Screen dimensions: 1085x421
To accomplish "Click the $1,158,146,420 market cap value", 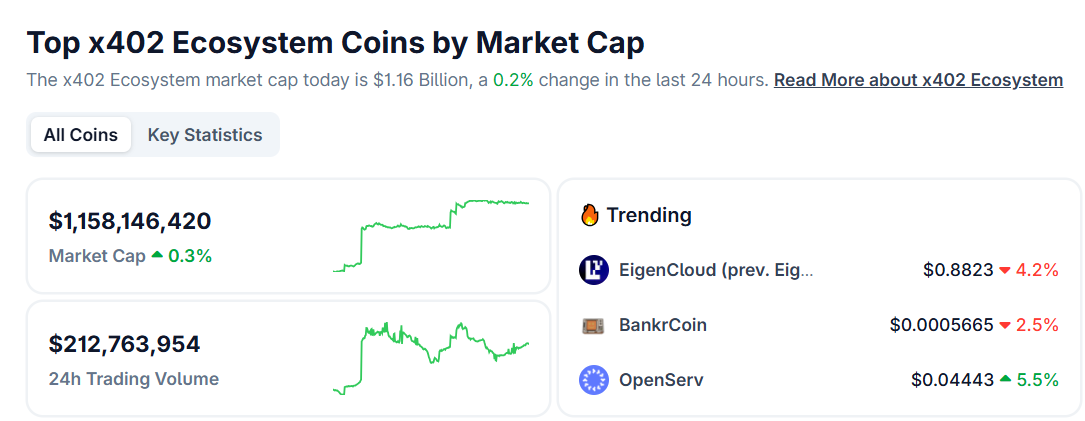I will (130, 221).
